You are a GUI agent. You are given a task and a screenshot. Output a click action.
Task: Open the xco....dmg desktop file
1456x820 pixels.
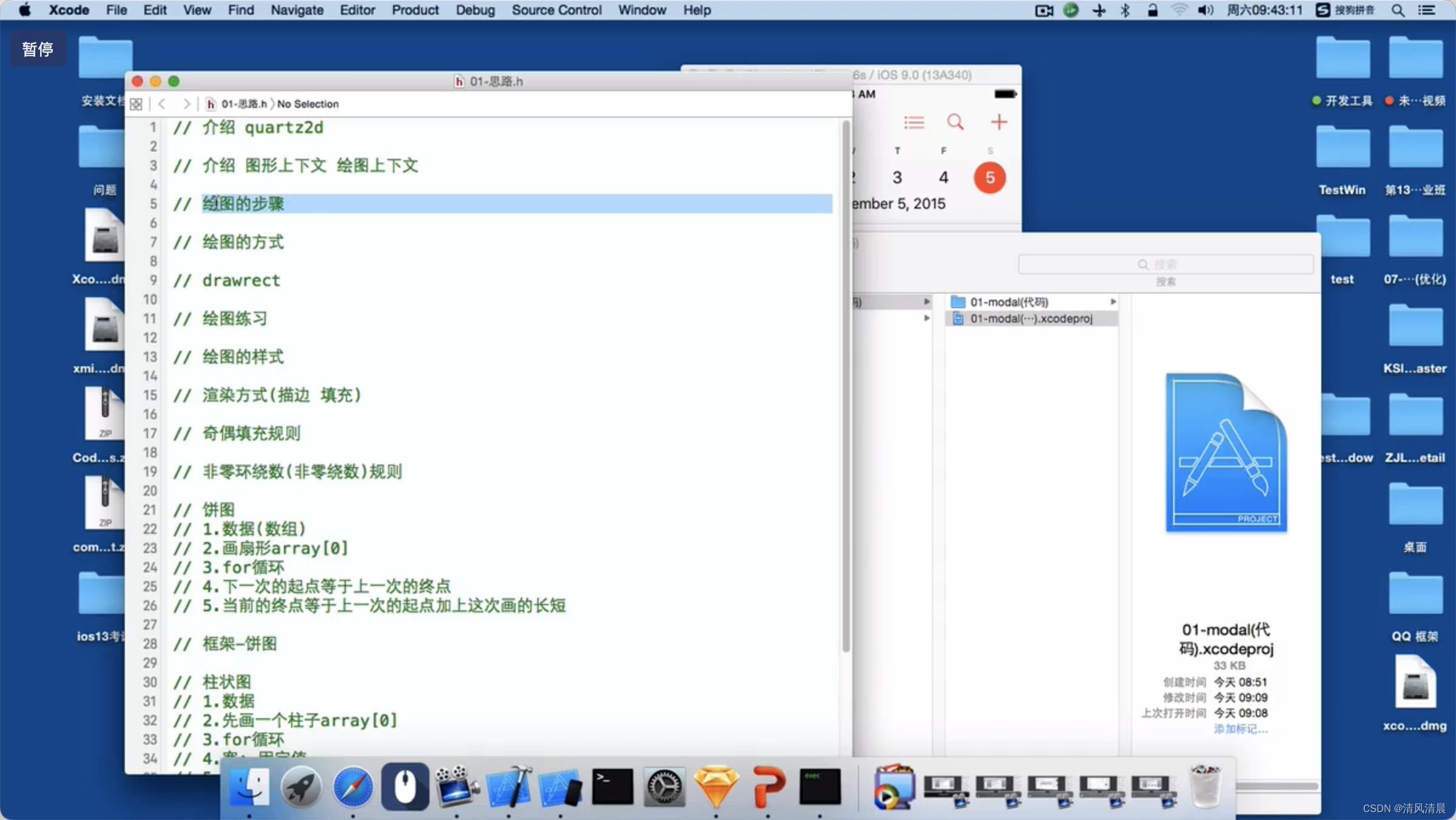[x=1415, y=694]
